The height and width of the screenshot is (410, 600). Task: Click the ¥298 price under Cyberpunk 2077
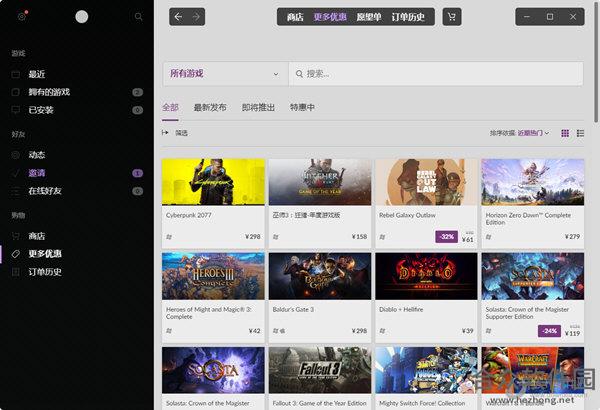(253, 237)
